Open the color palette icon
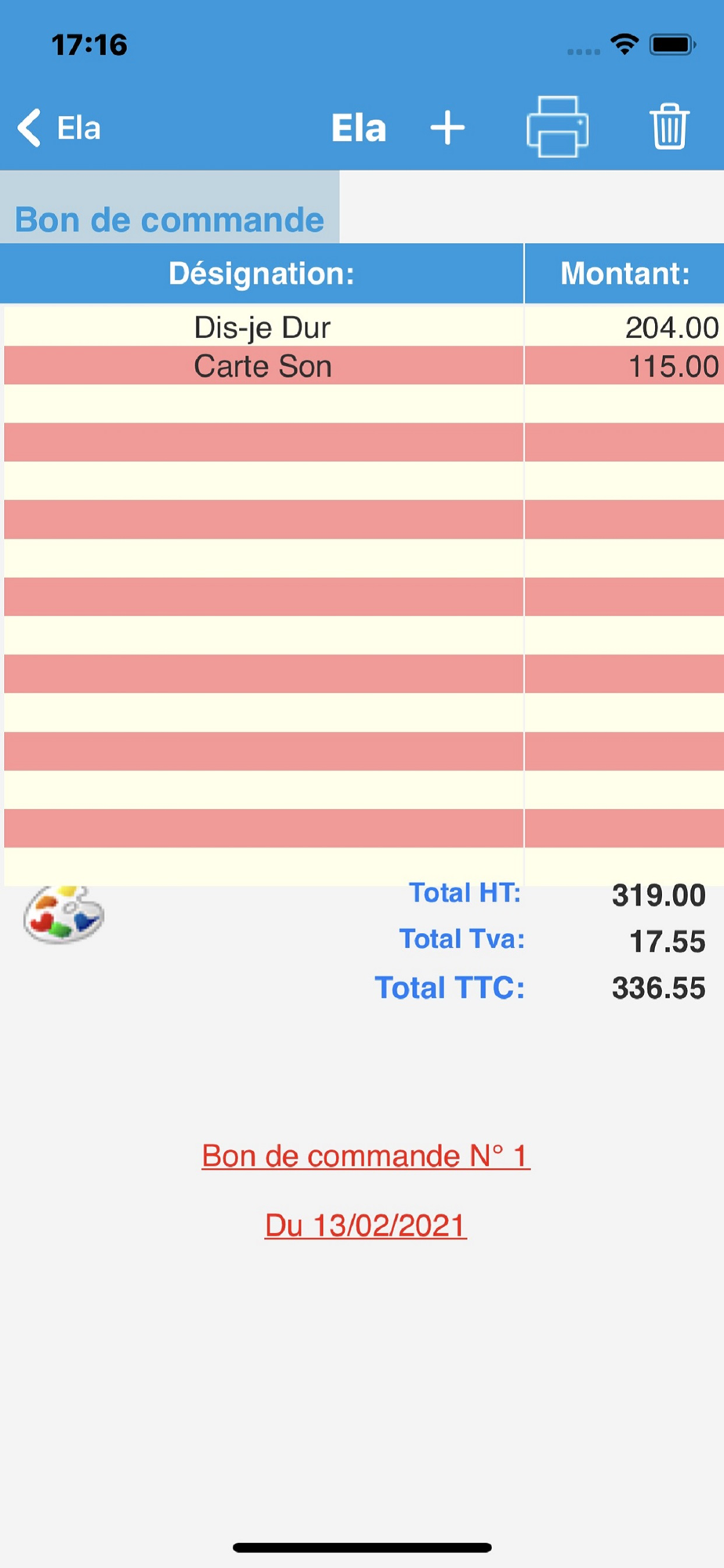 pyautogui.click(x=63, y=914)
